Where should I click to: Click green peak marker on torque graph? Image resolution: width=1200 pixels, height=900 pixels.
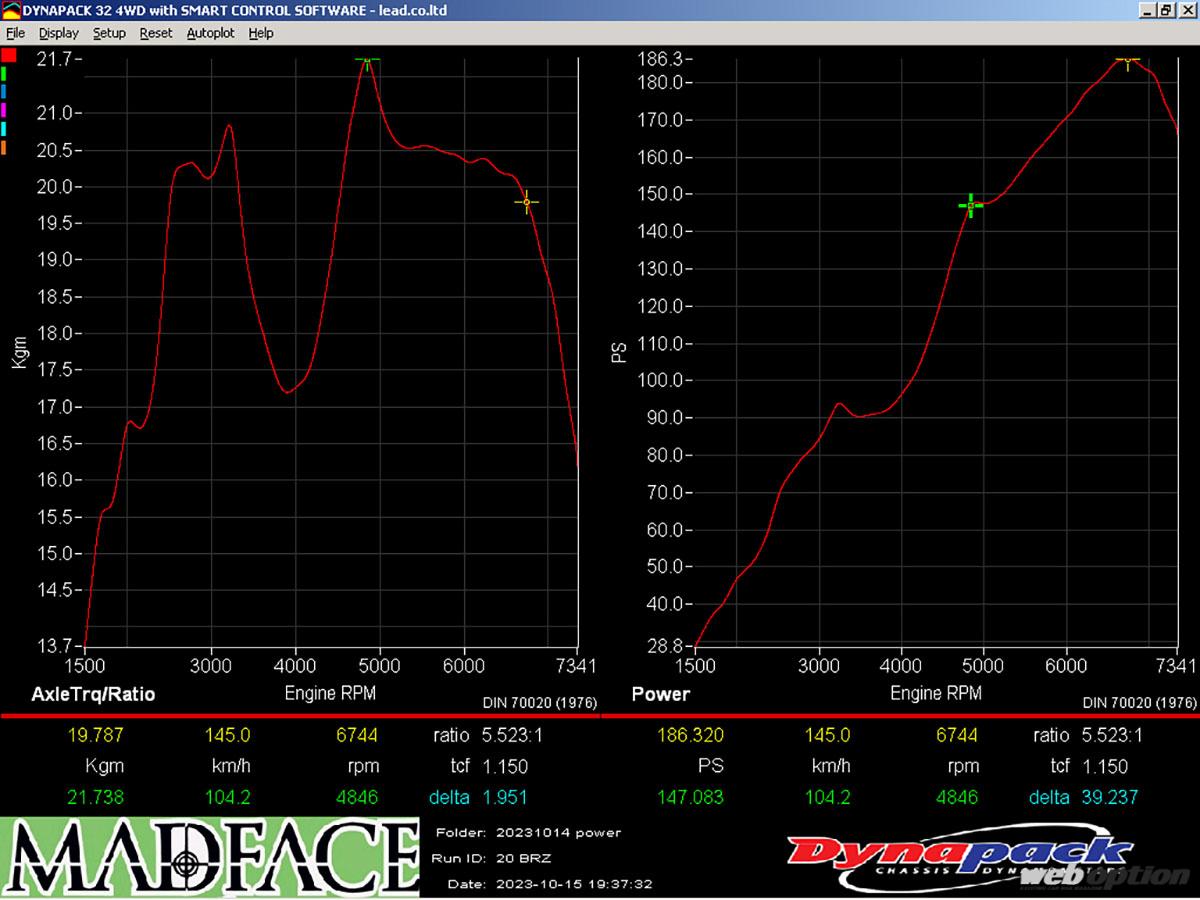point(367,61)
